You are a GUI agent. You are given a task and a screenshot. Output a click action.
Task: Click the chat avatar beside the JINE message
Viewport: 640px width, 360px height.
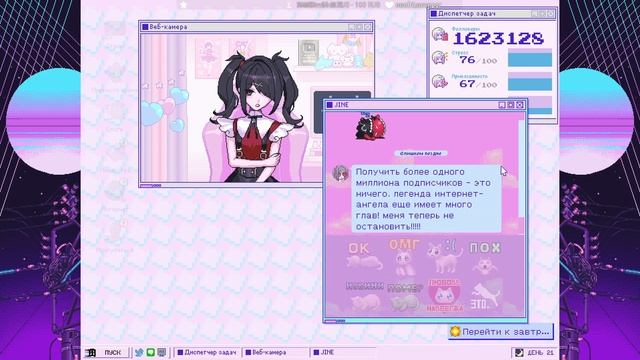(x=341, y=173)
